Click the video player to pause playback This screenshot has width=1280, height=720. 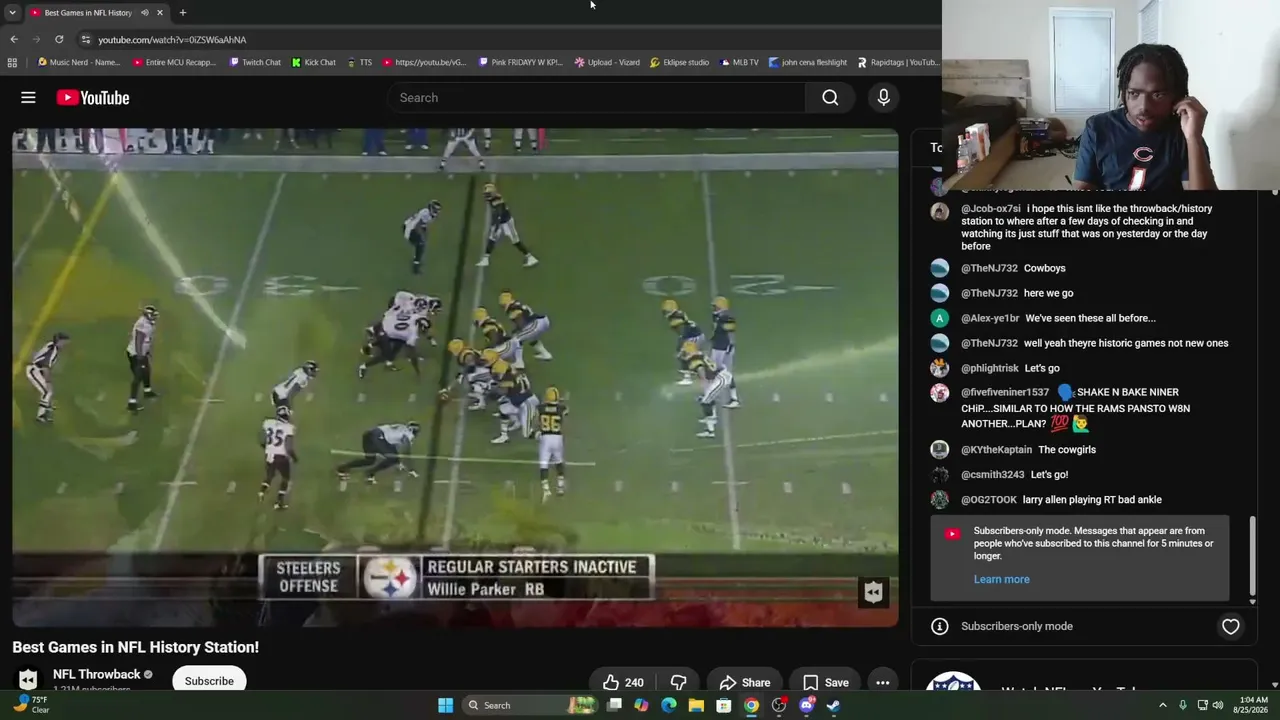pyautogui.click(x=455, y=377)
